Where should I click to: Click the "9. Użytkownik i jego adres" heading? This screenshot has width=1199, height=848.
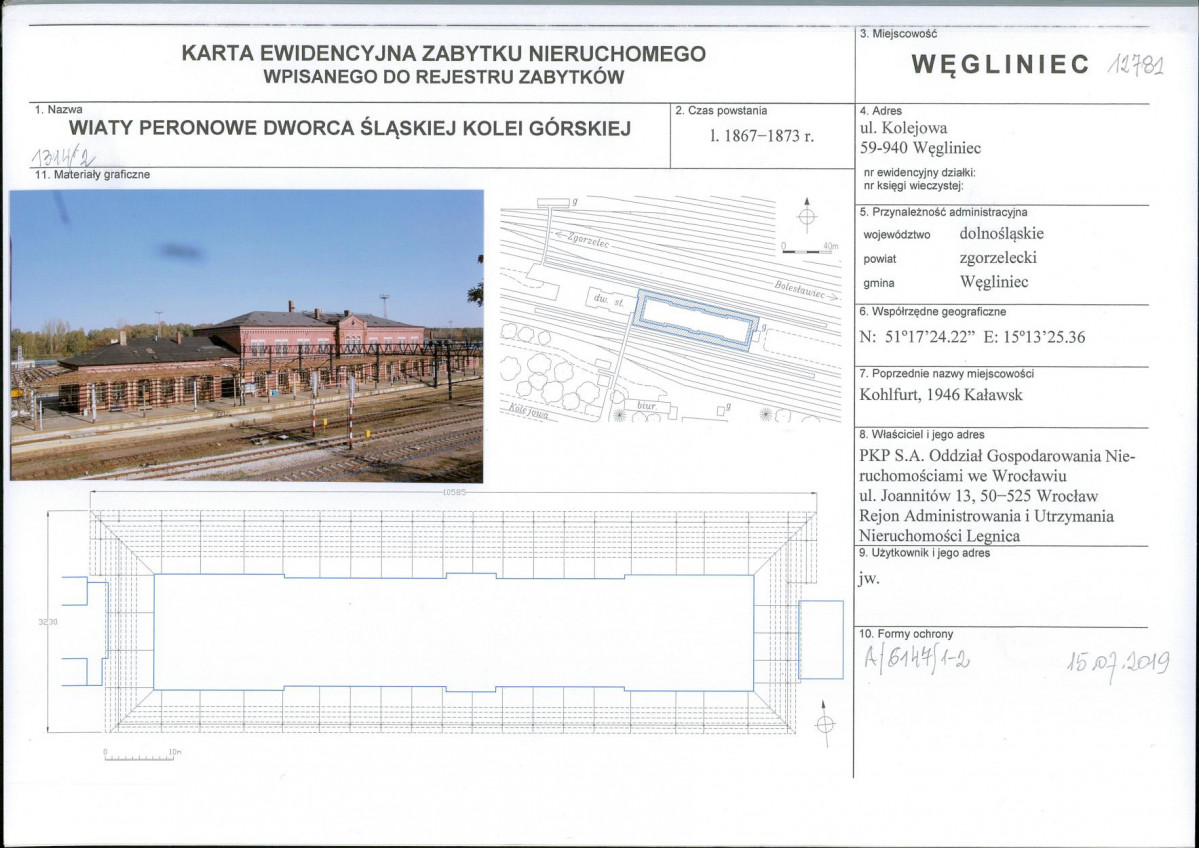(x=924, y=553)
